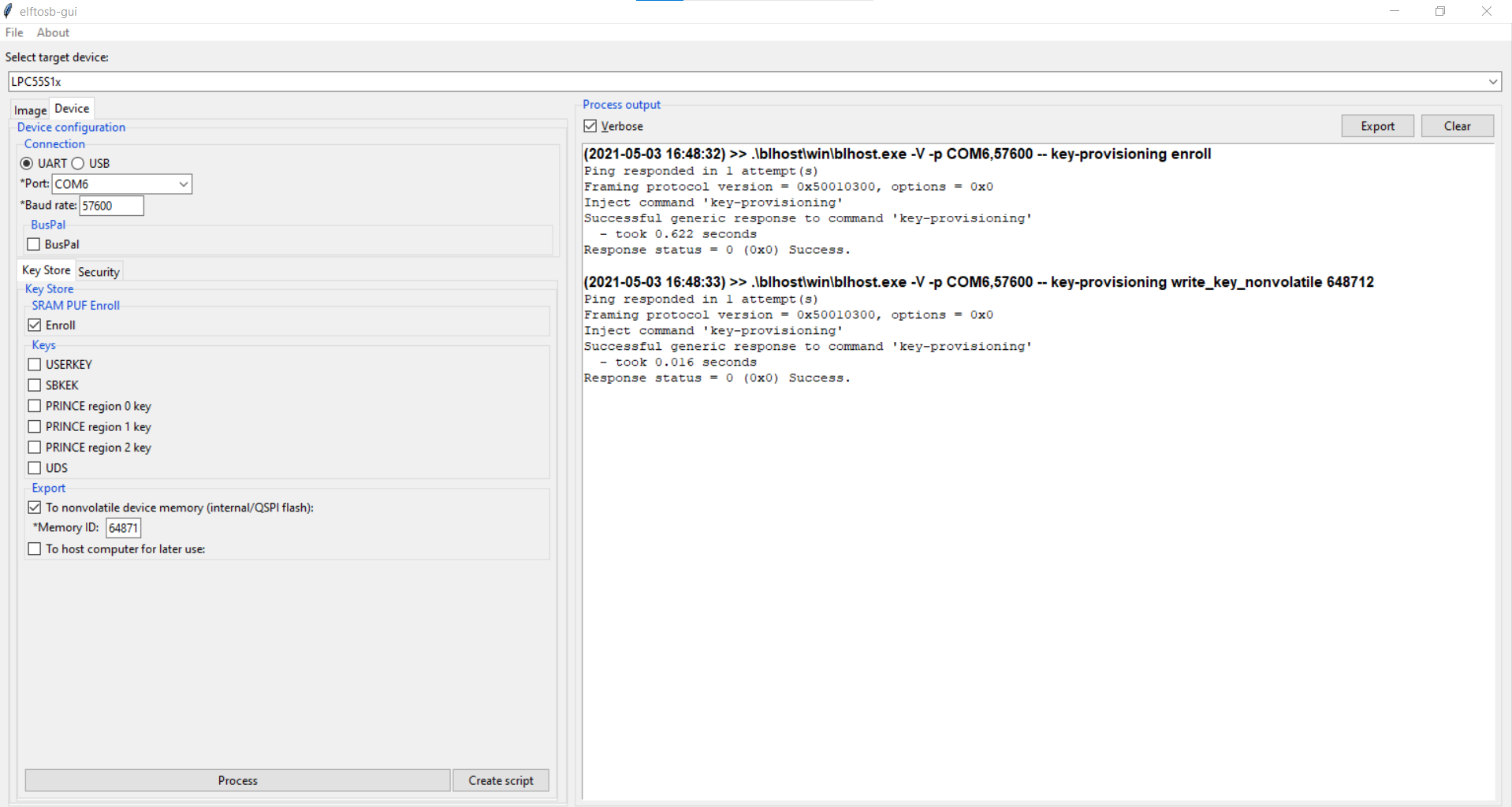Open the About menu
This screenshot has width=1512, height=807.
pyautogui.click(x=53, y=32)
